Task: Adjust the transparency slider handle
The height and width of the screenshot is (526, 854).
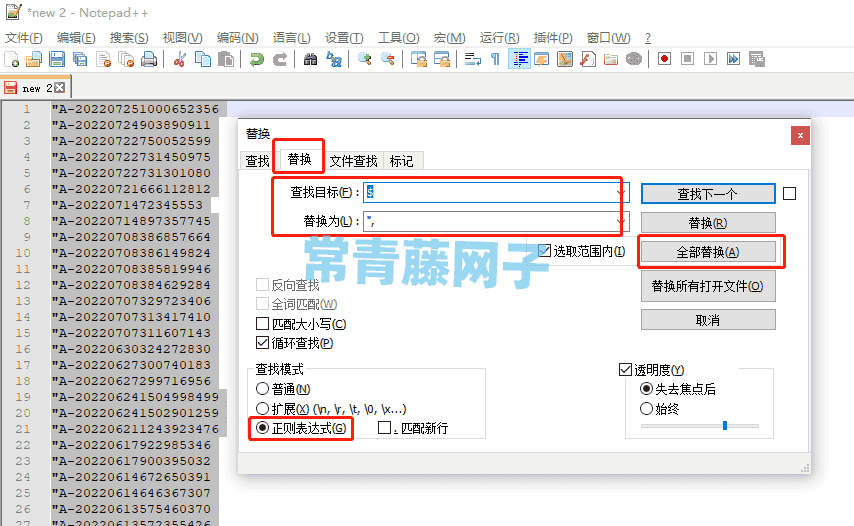Action: pos(725,425)
